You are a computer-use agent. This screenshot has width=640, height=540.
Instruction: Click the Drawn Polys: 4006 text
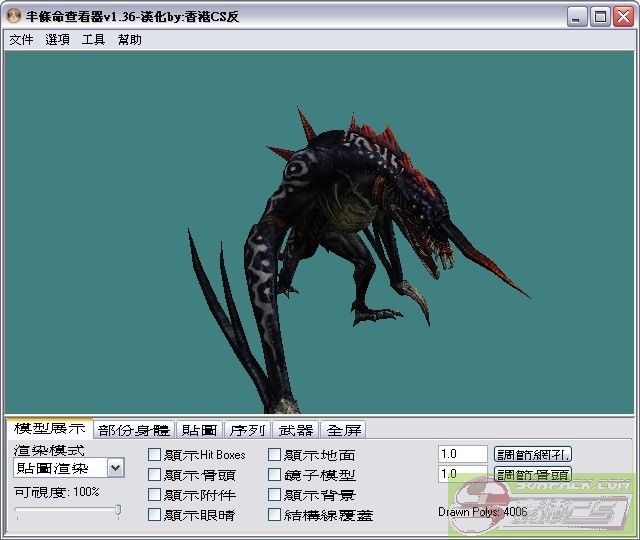point(482,512)
